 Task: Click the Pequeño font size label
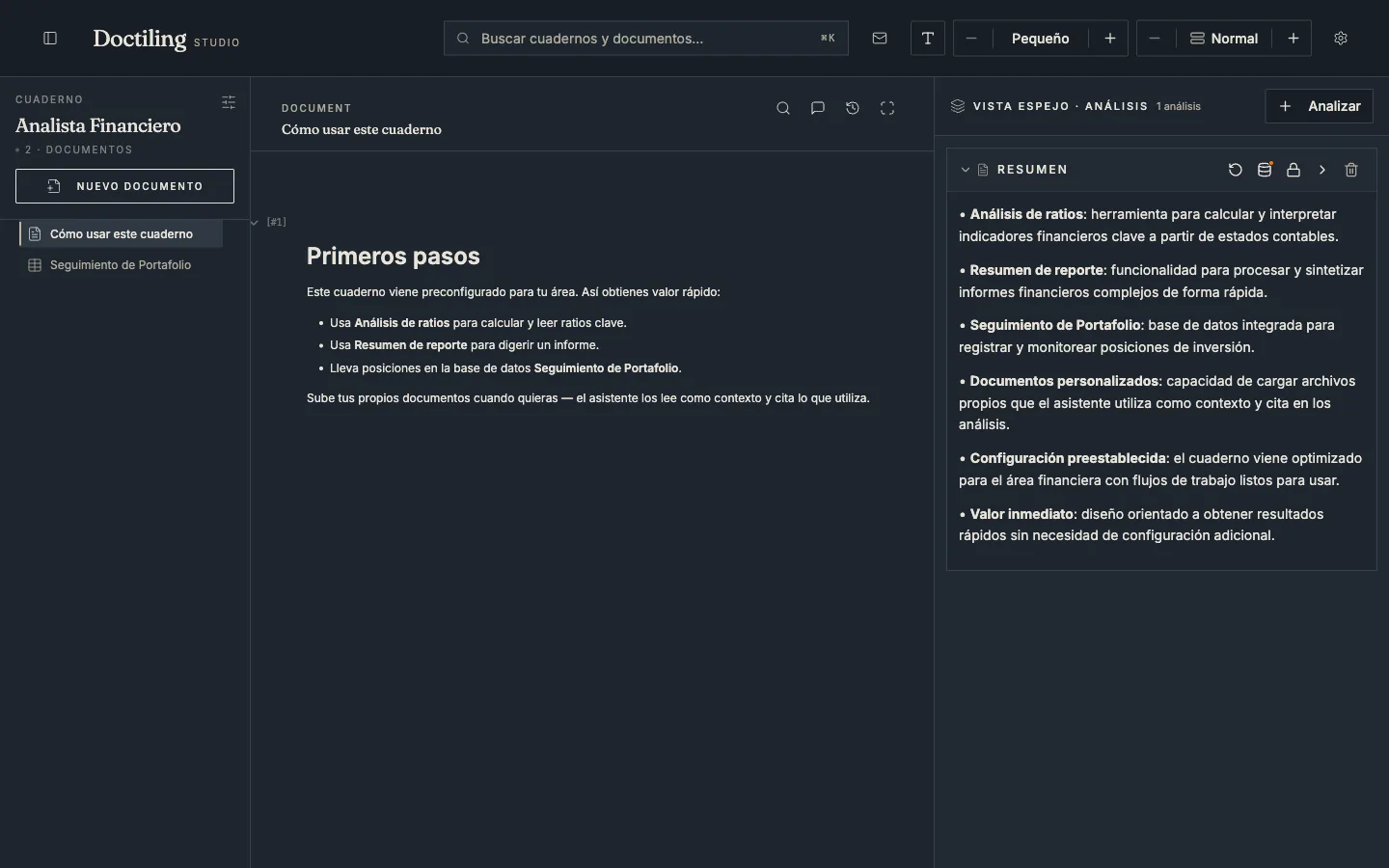(1040, 39)
